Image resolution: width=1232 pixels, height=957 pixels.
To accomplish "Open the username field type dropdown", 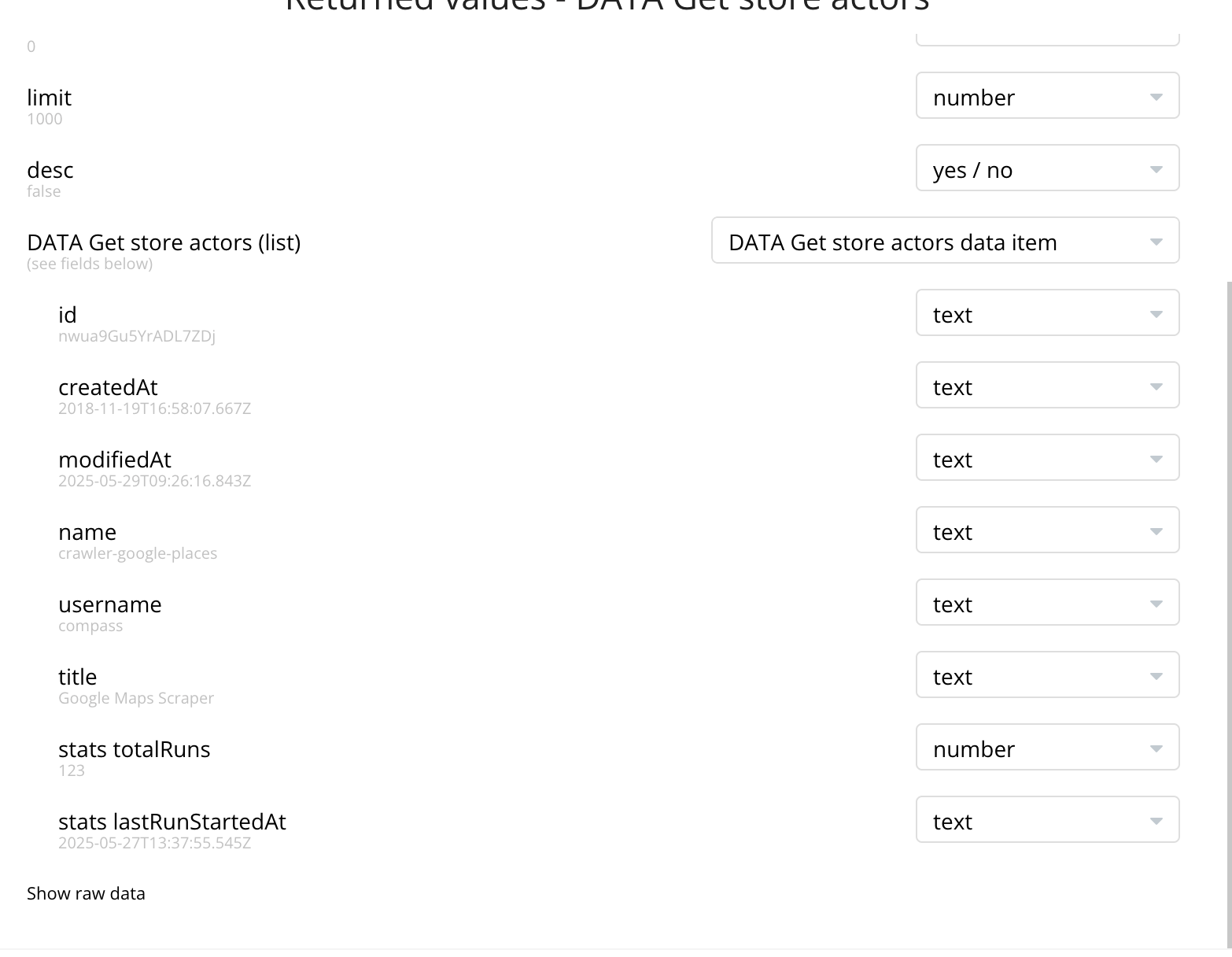I will coord(1046,603).
